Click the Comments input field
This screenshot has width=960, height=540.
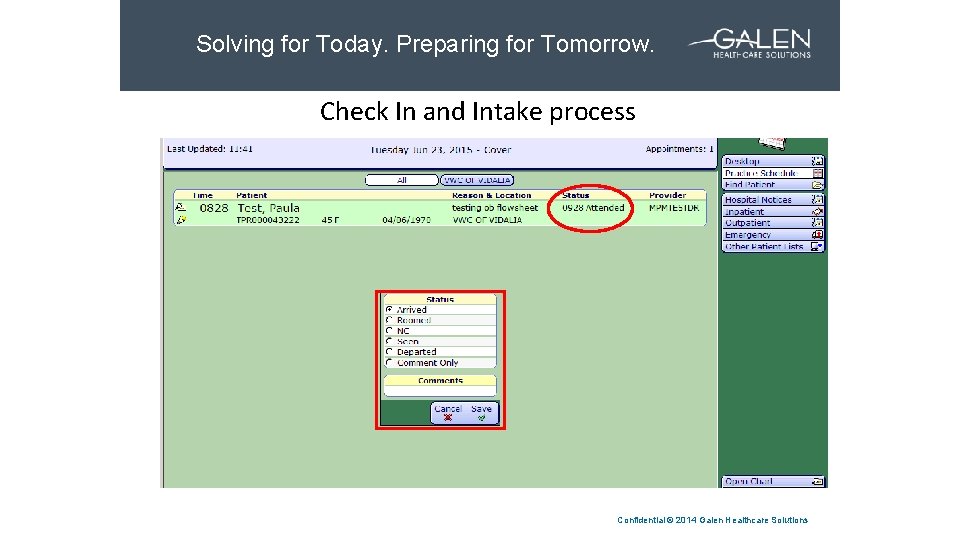(440, 391)
